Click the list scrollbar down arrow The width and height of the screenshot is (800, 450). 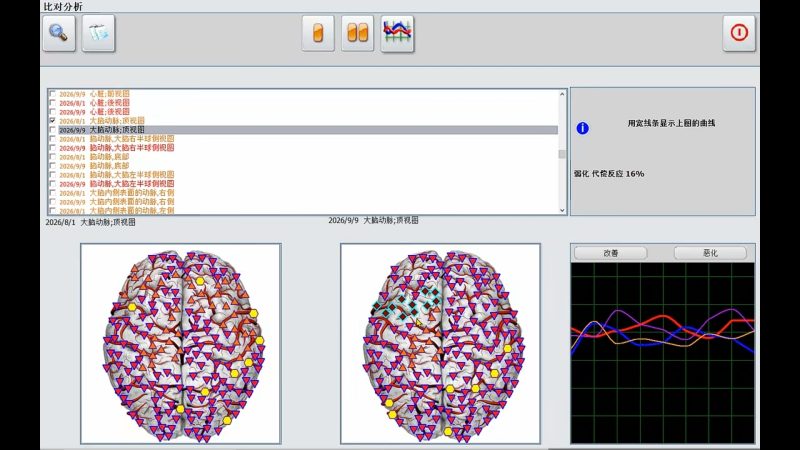pyautogui.click(x=562, y=210)
